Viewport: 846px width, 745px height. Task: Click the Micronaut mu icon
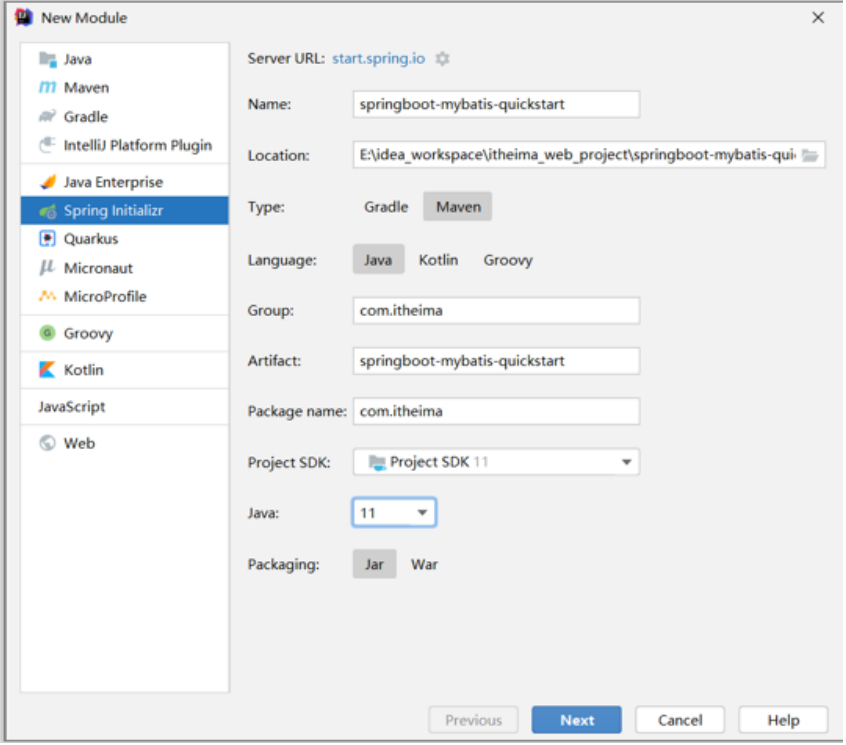tap(47, 268)
